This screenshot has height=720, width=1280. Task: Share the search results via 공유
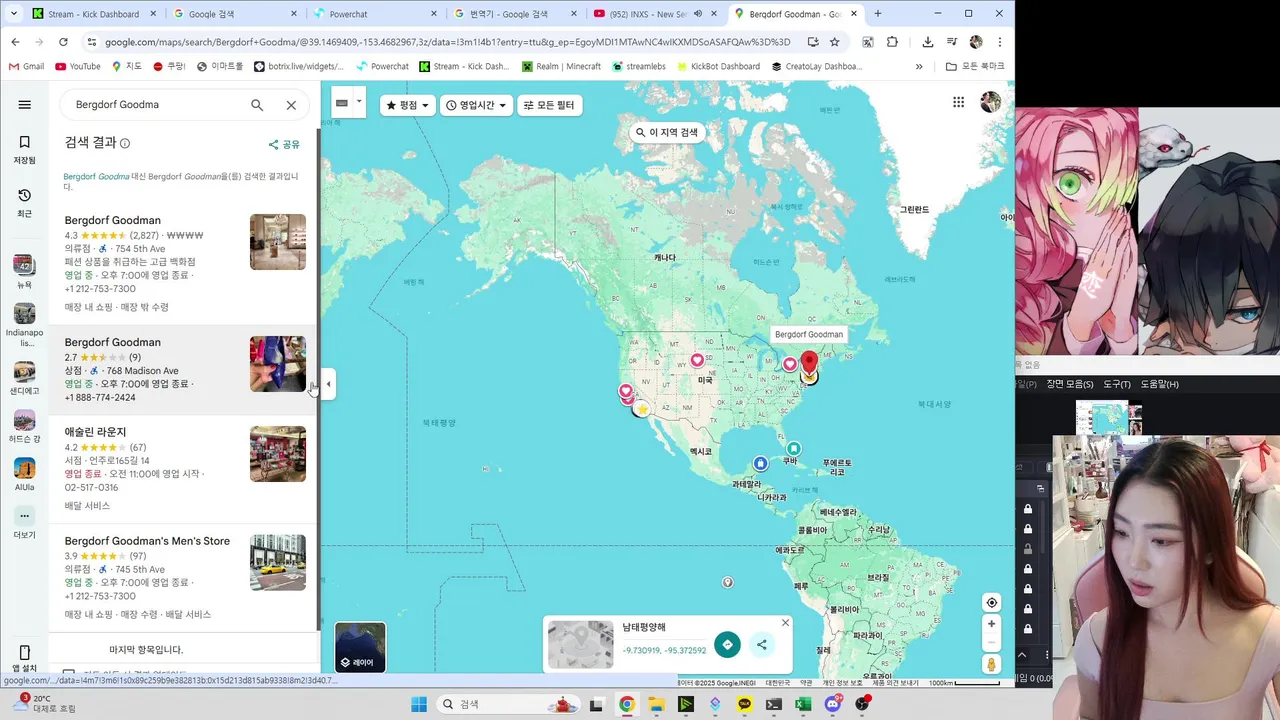(284, 145)
